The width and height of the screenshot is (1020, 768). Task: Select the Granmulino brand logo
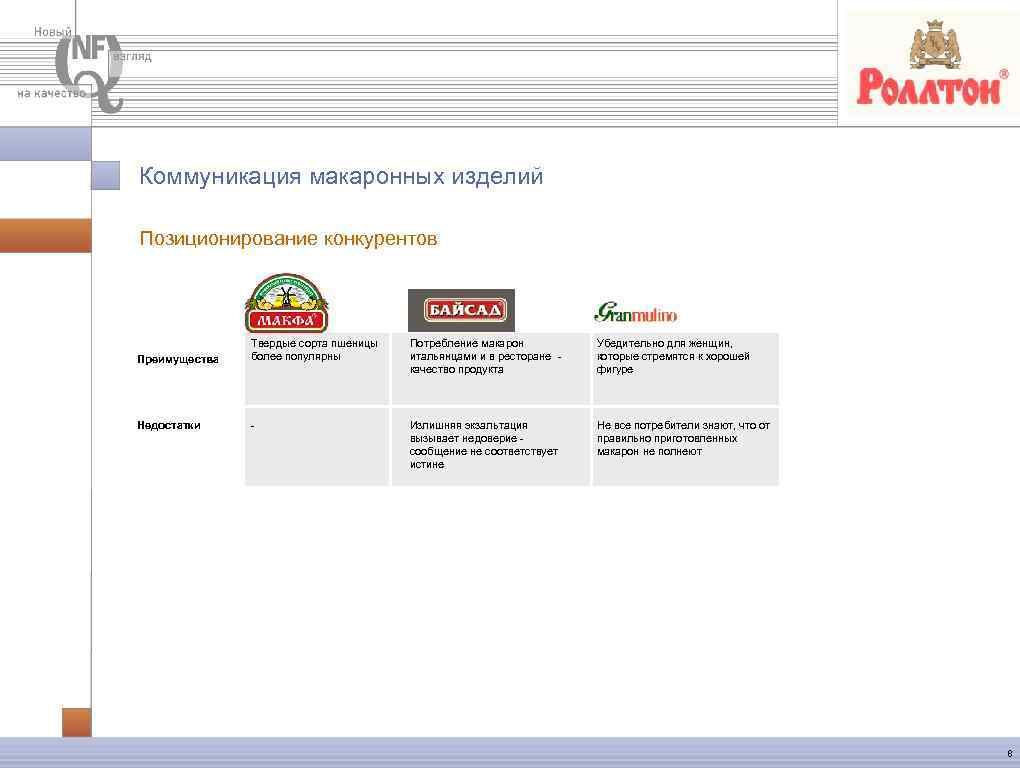tap(636, 313)
